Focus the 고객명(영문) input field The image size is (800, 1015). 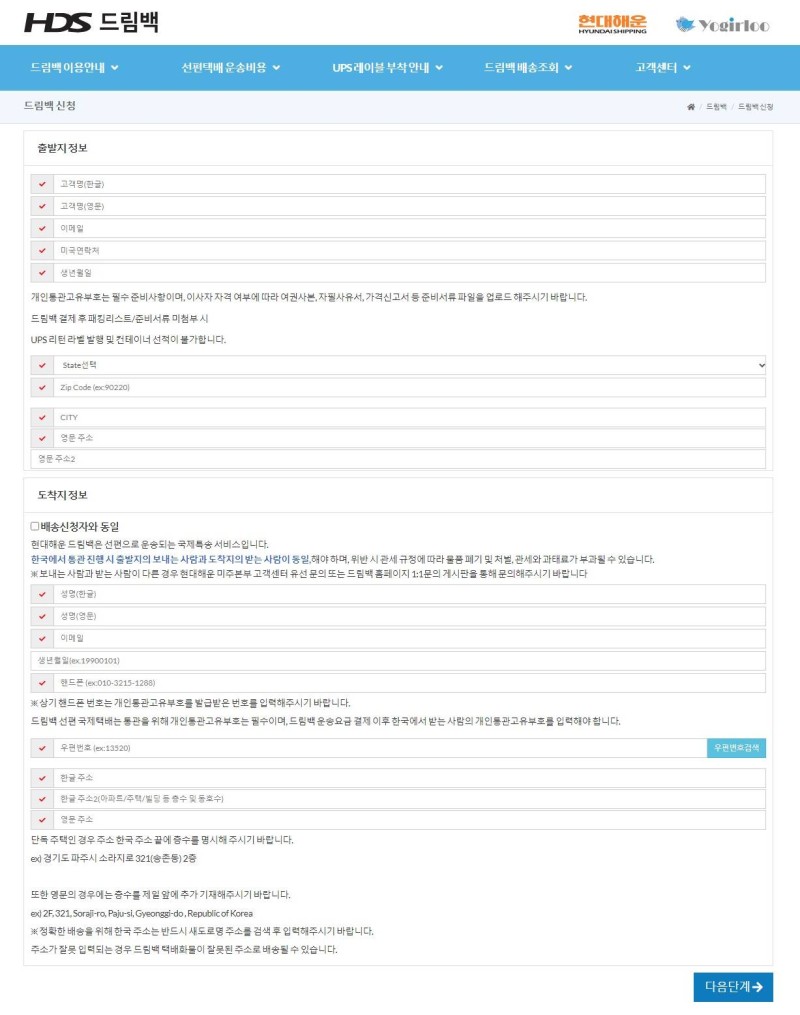[410, 206]
